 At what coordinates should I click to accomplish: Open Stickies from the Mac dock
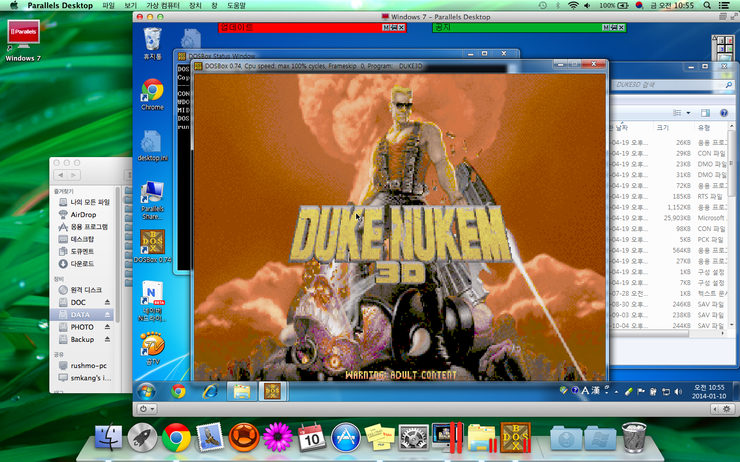(379, 437)
